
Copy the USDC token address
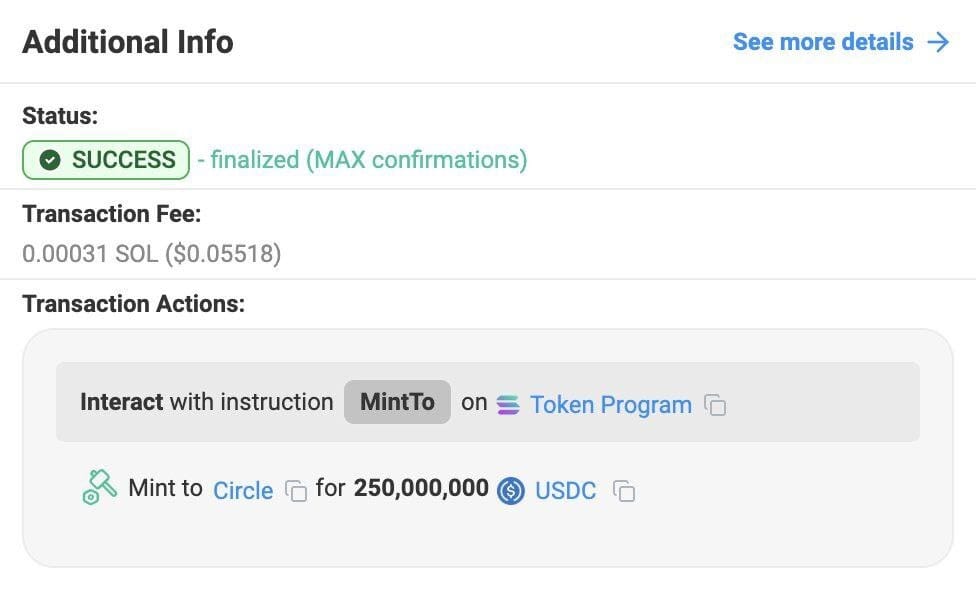(x=624, y=491)
